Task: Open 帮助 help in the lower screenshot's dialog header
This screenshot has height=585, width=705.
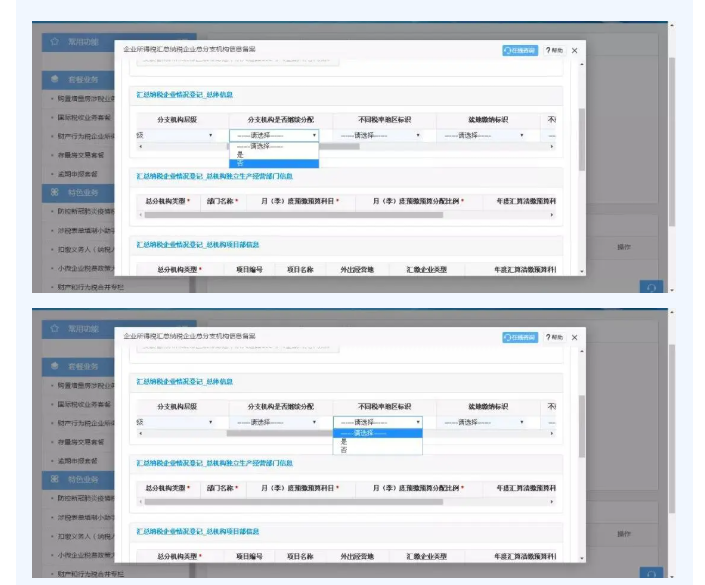Action: tap(554, 337)
